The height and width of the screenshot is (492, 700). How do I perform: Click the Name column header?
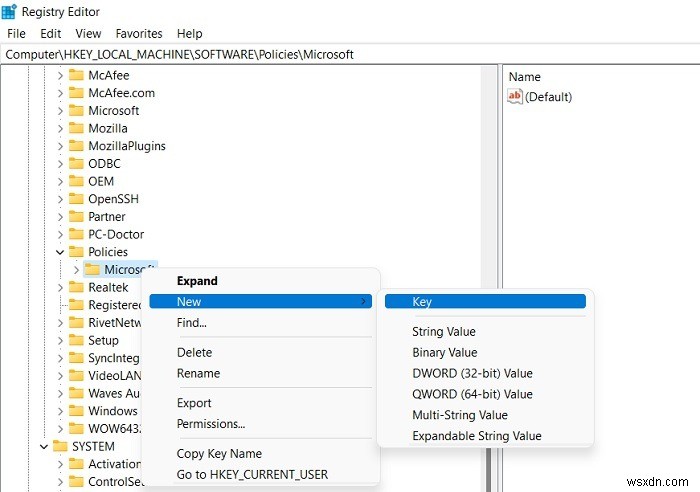[525, 76]
